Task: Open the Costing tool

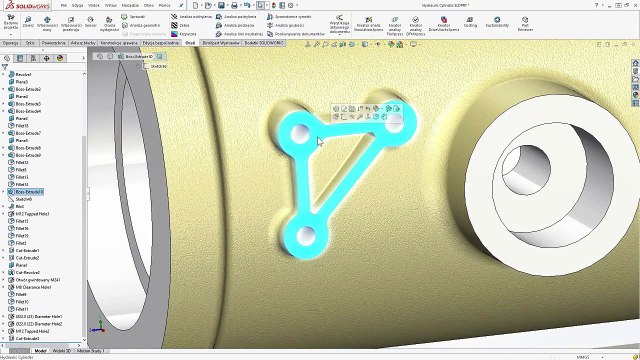Action: 470,22
